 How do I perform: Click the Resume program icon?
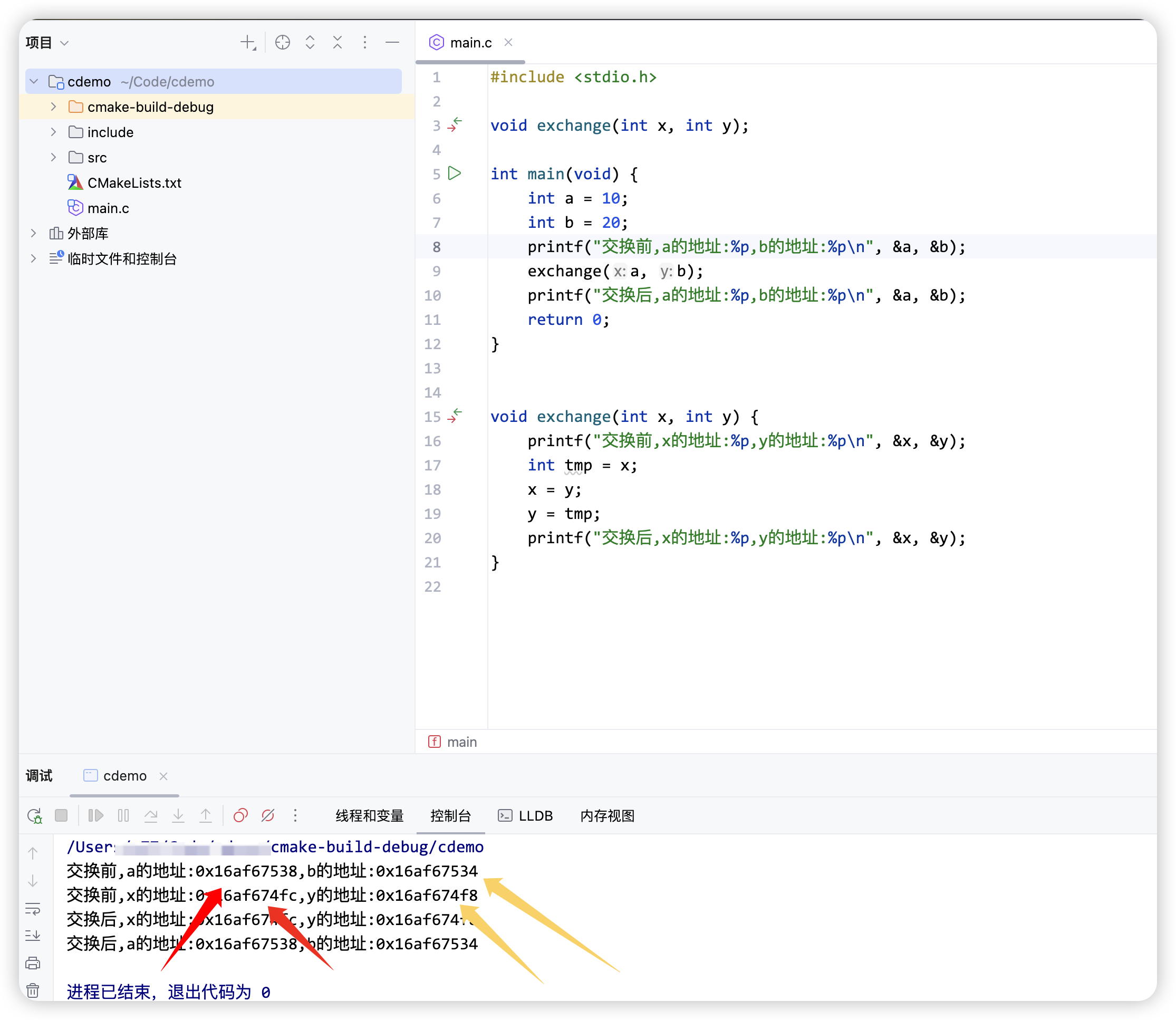(95, 816)
